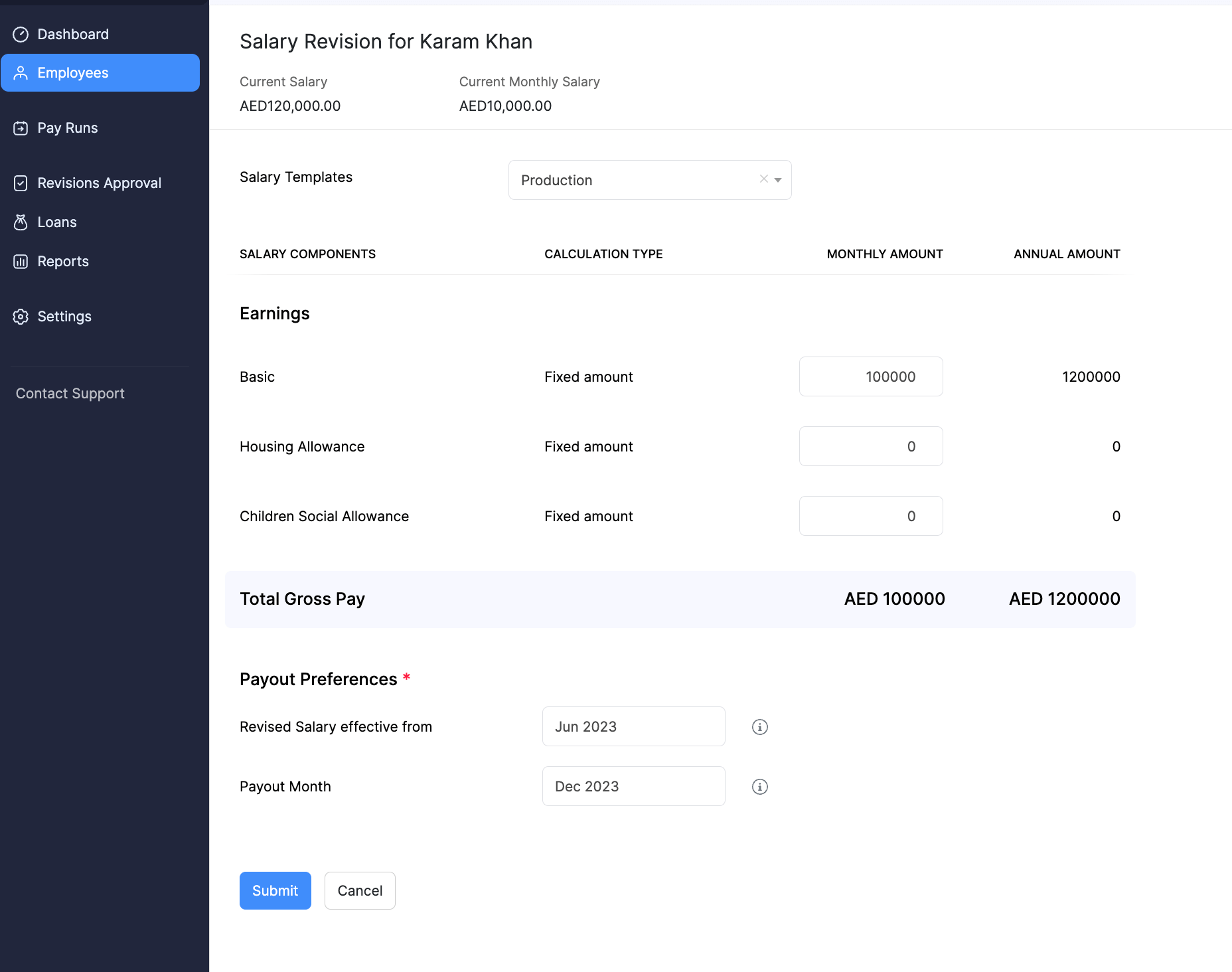Viewport: 1232px width, 972px height.
Task: Click the Employees person icon
Action: pyautogui.click(x=21, y=73)
